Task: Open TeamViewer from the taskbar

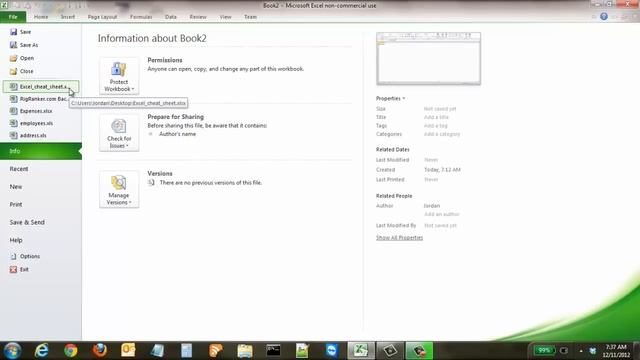Action: point(331,351)
